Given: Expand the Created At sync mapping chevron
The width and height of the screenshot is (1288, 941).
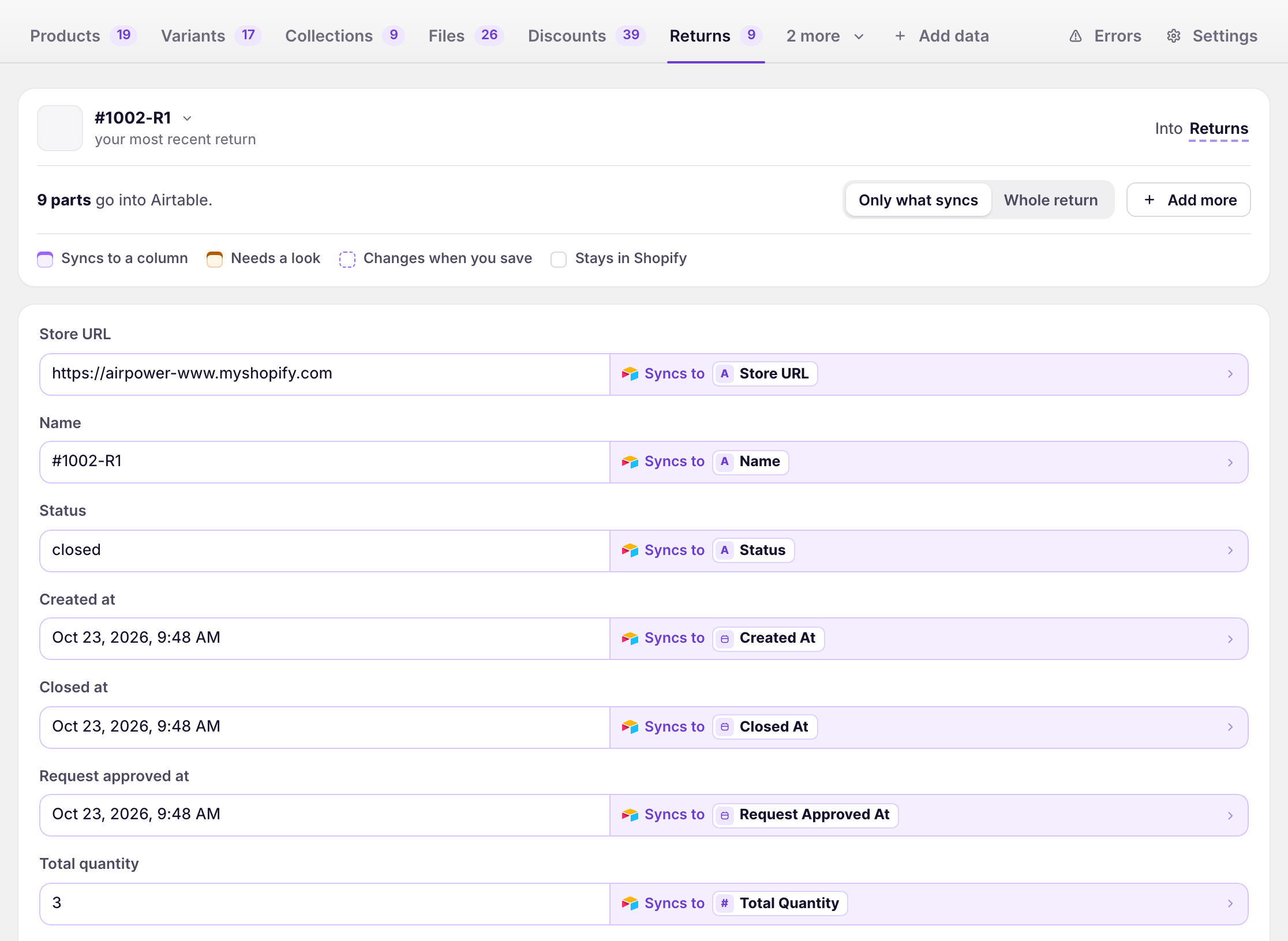Looking at the screenshot, I should (x=1230, y=639).
